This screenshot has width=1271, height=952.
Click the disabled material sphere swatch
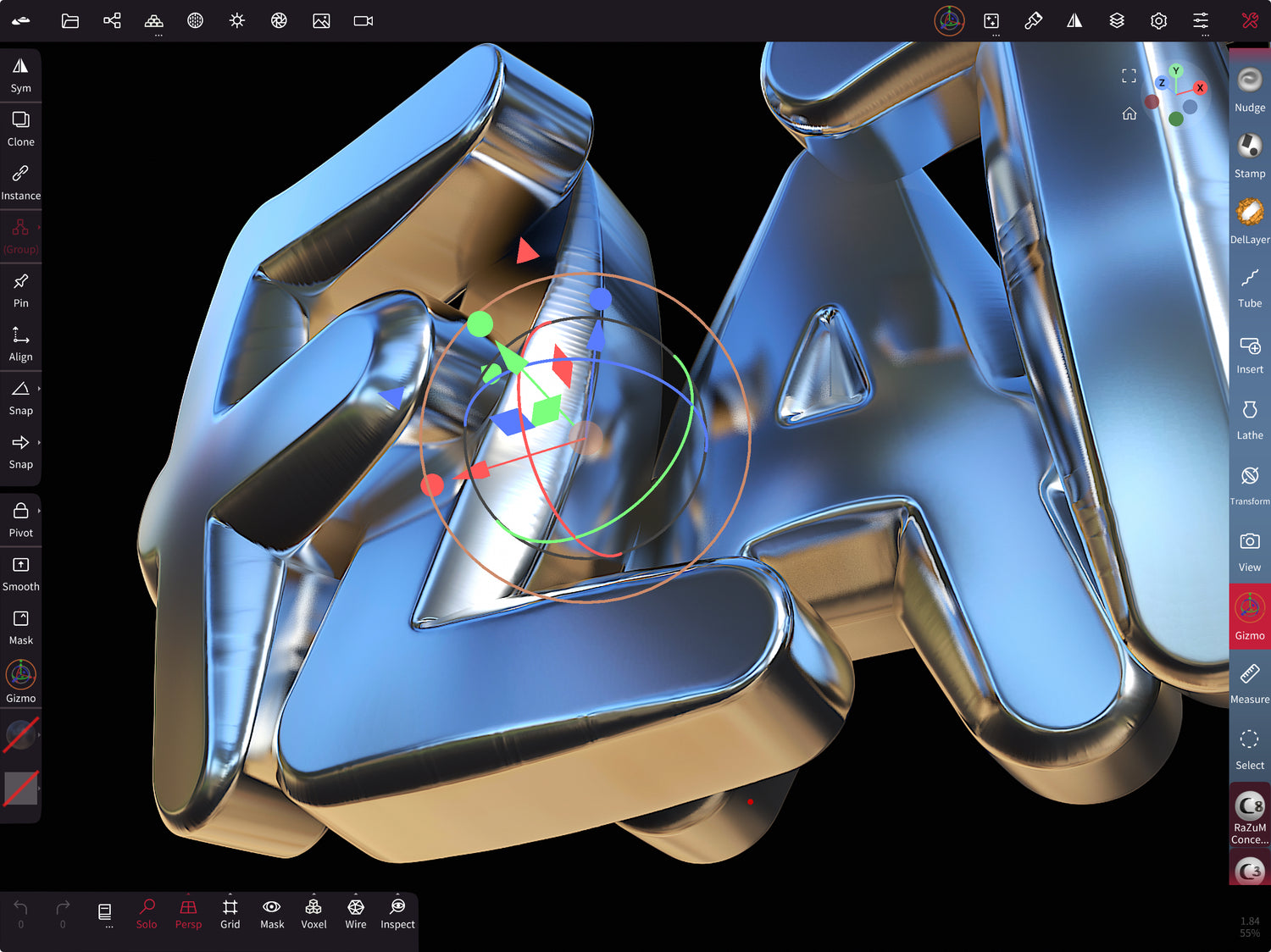tap(20, 735)
